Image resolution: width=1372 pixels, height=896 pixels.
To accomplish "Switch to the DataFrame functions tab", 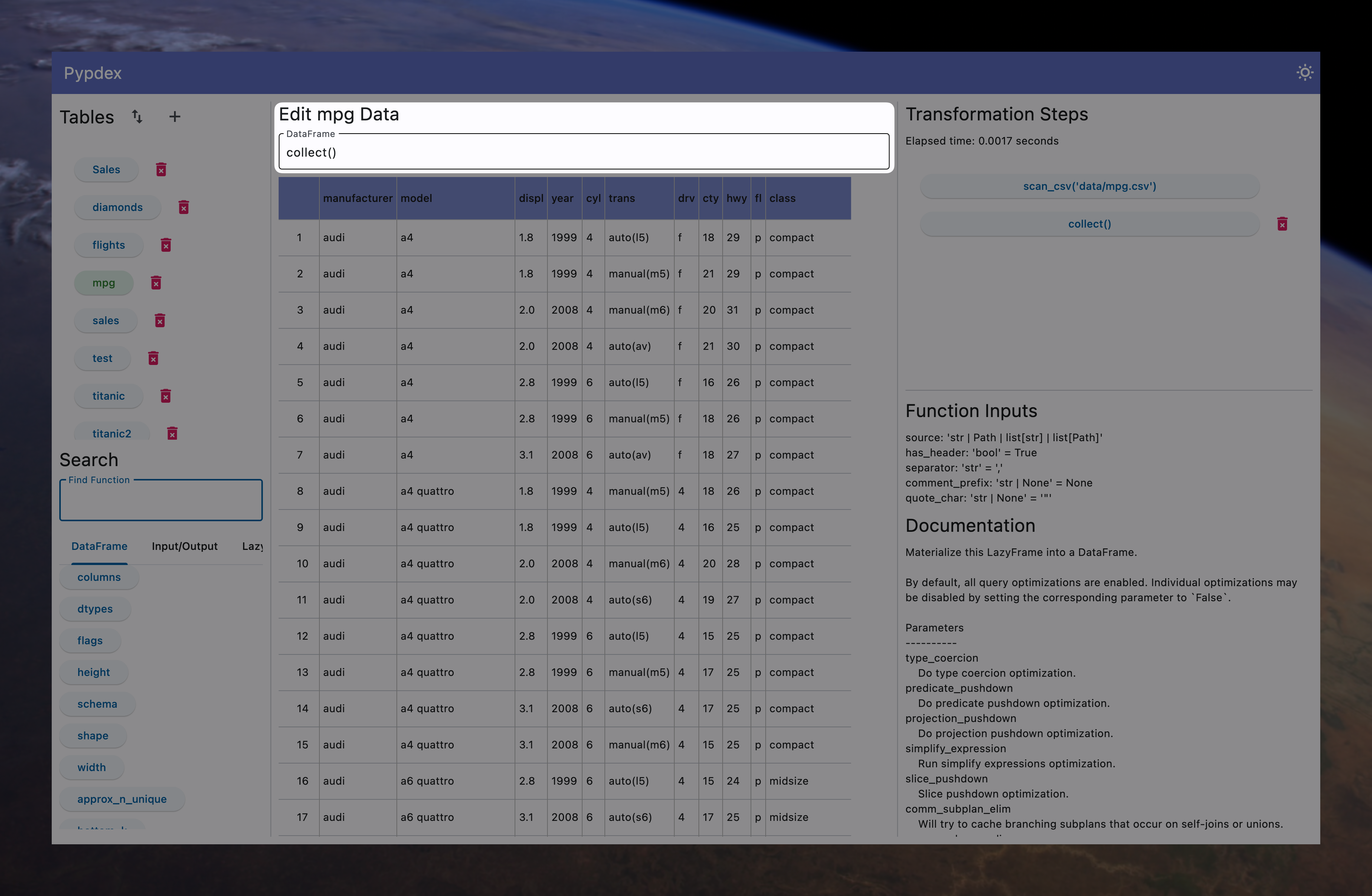I will click(x=99, y=546).
